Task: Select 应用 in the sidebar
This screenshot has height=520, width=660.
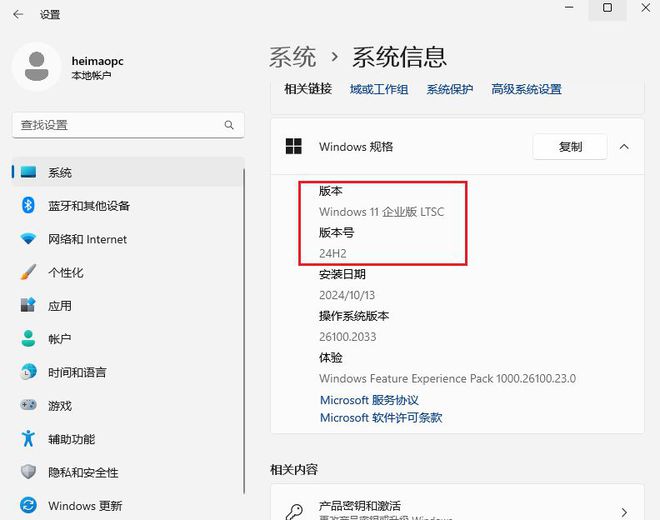Action: point(128,305)
